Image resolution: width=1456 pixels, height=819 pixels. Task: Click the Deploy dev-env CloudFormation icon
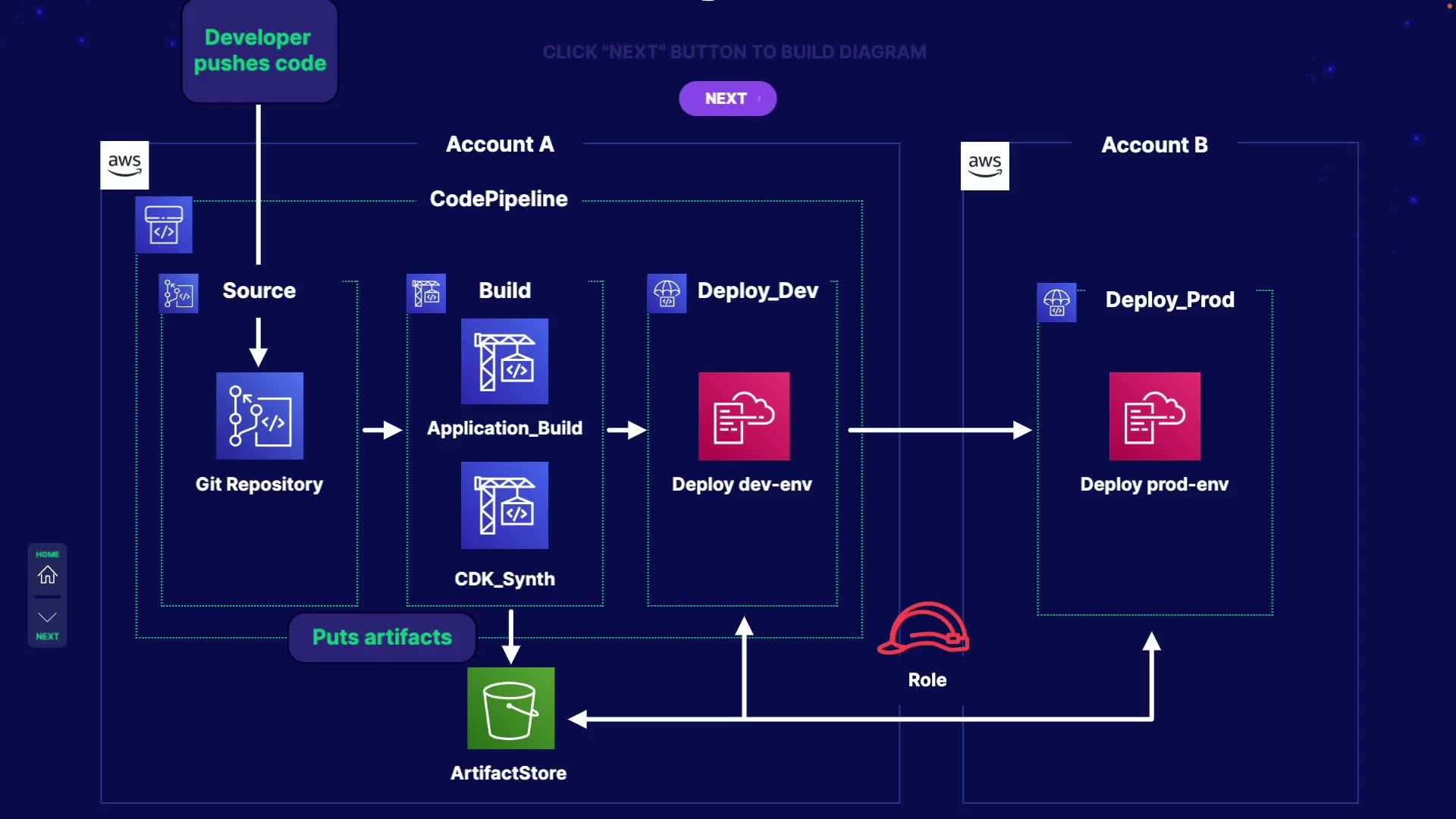coord(743,416)
